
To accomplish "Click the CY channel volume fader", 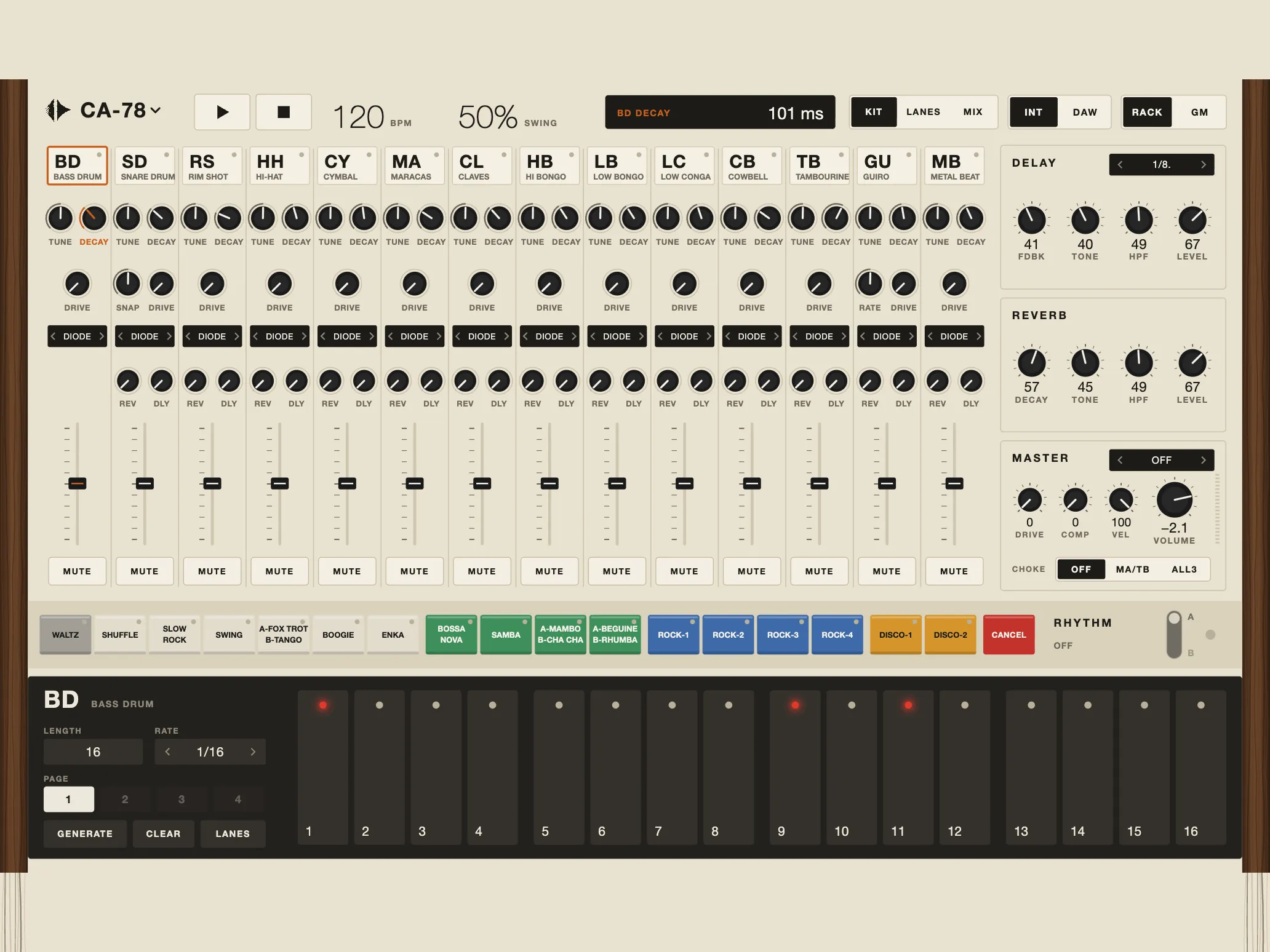I will [347, 483].
